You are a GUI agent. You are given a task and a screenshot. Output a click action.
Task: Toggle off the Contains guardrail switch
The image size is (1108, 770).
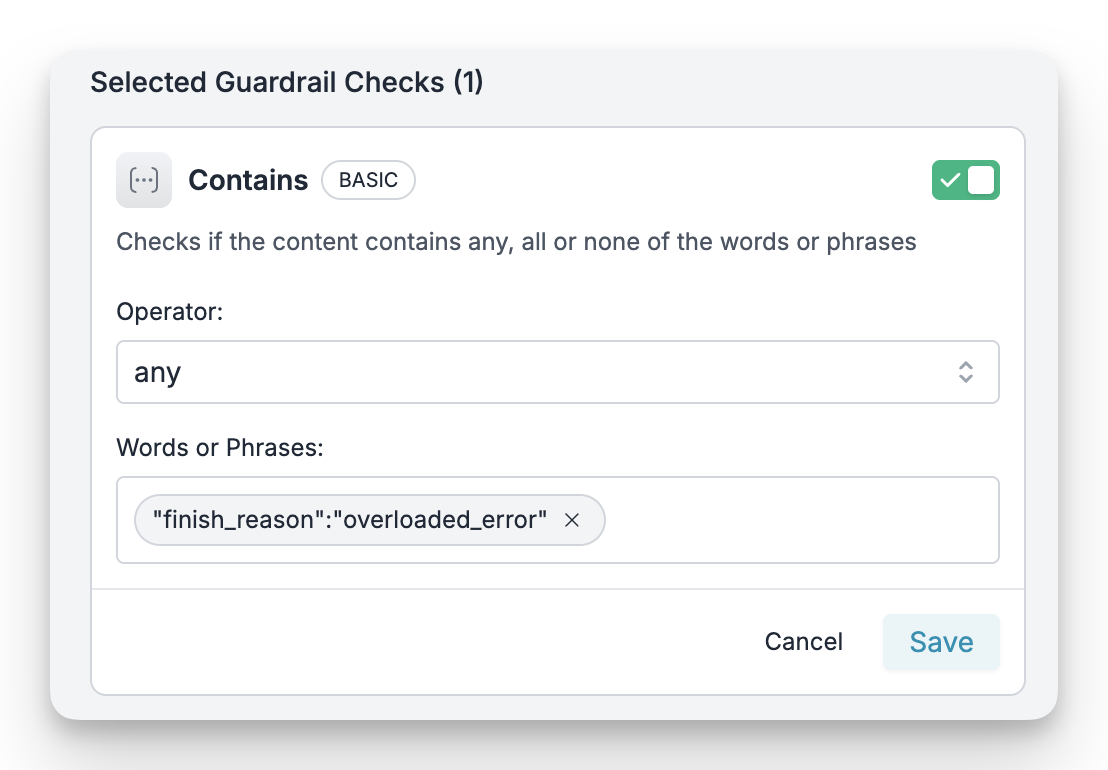tap(965, 180)
